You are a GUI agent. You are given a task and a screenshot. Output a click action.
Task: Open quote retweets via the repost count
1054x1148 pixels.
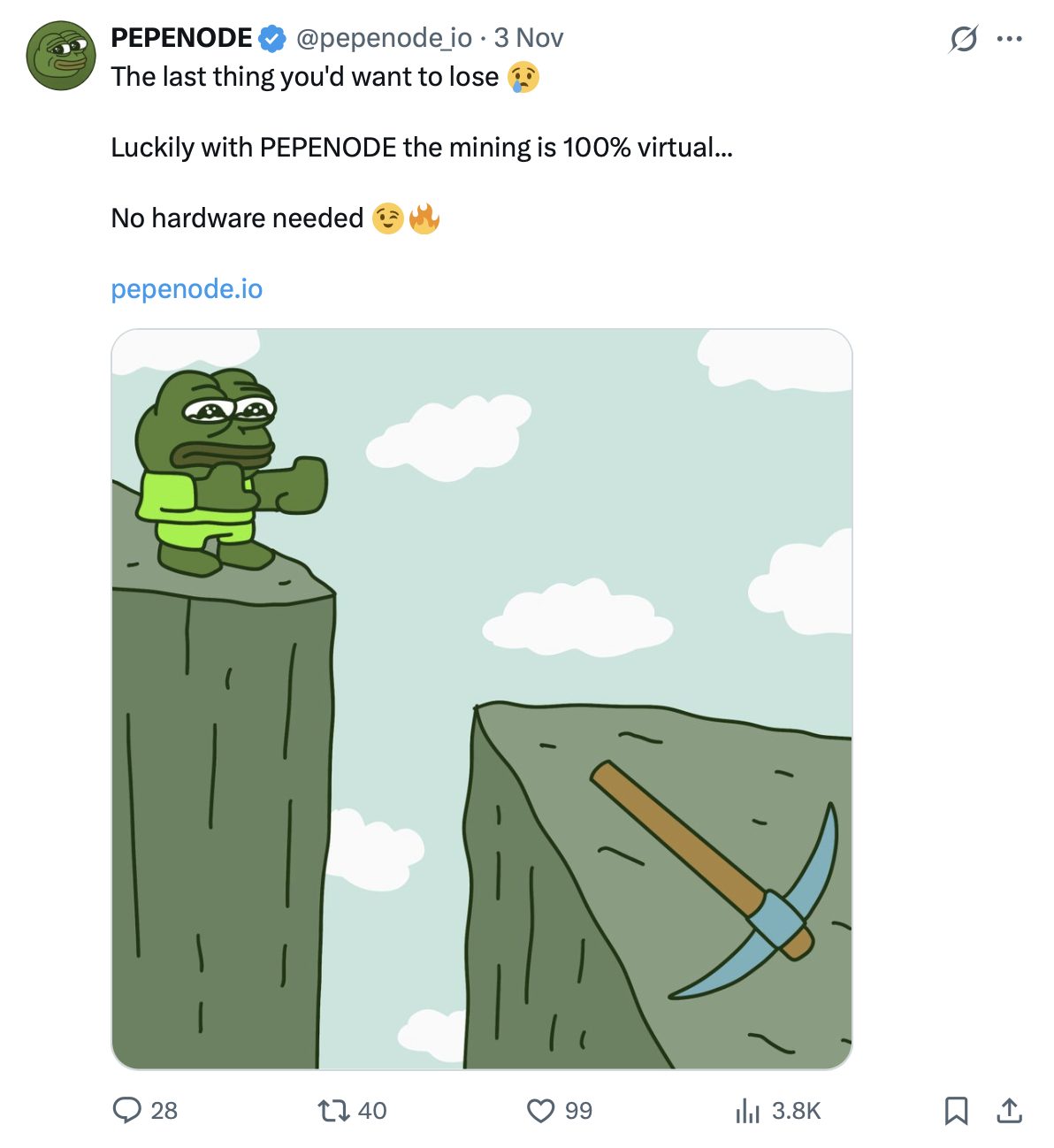[x=371, y=1110]
